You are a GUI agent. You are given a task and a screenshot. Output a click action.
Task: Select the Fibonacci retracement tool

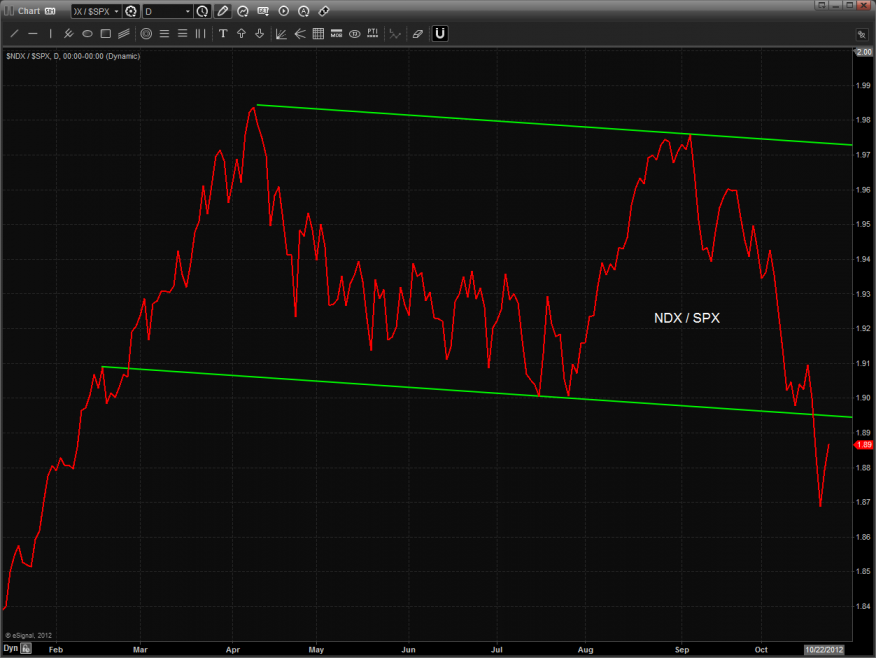pyautogui.click(x=164, y=34)
